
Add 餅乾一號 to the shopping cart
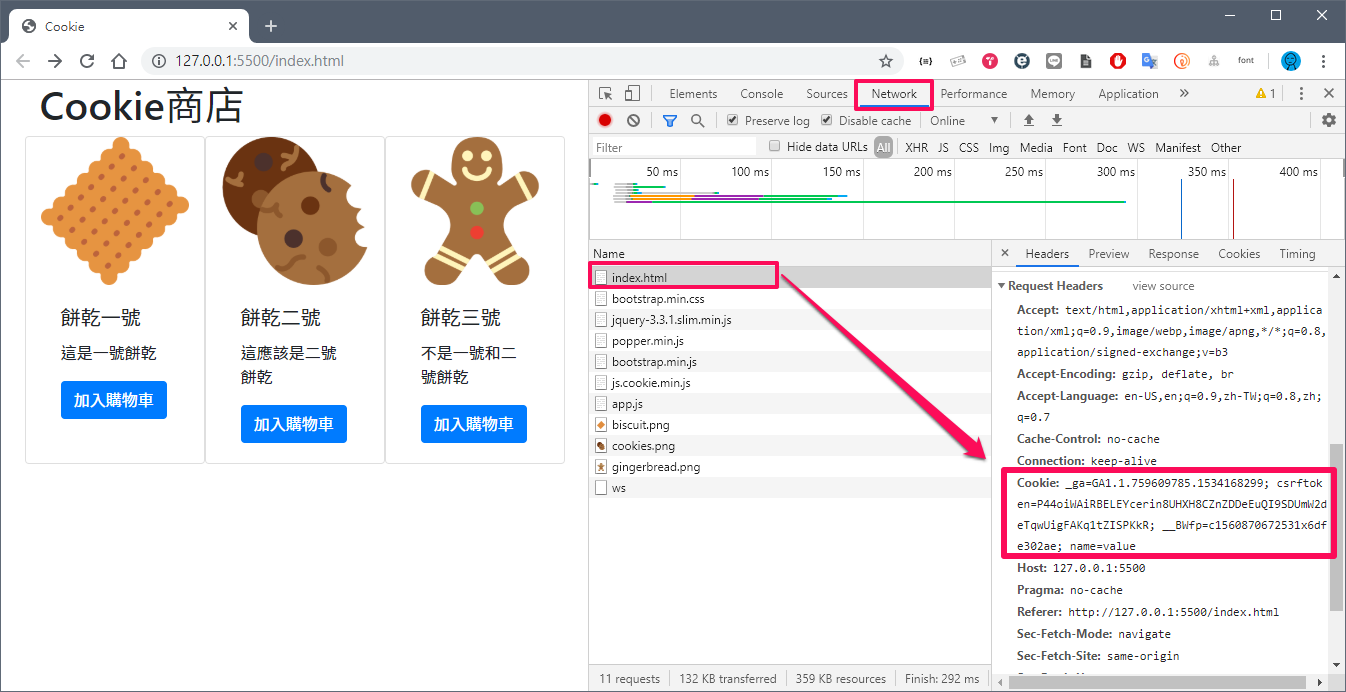114,400
